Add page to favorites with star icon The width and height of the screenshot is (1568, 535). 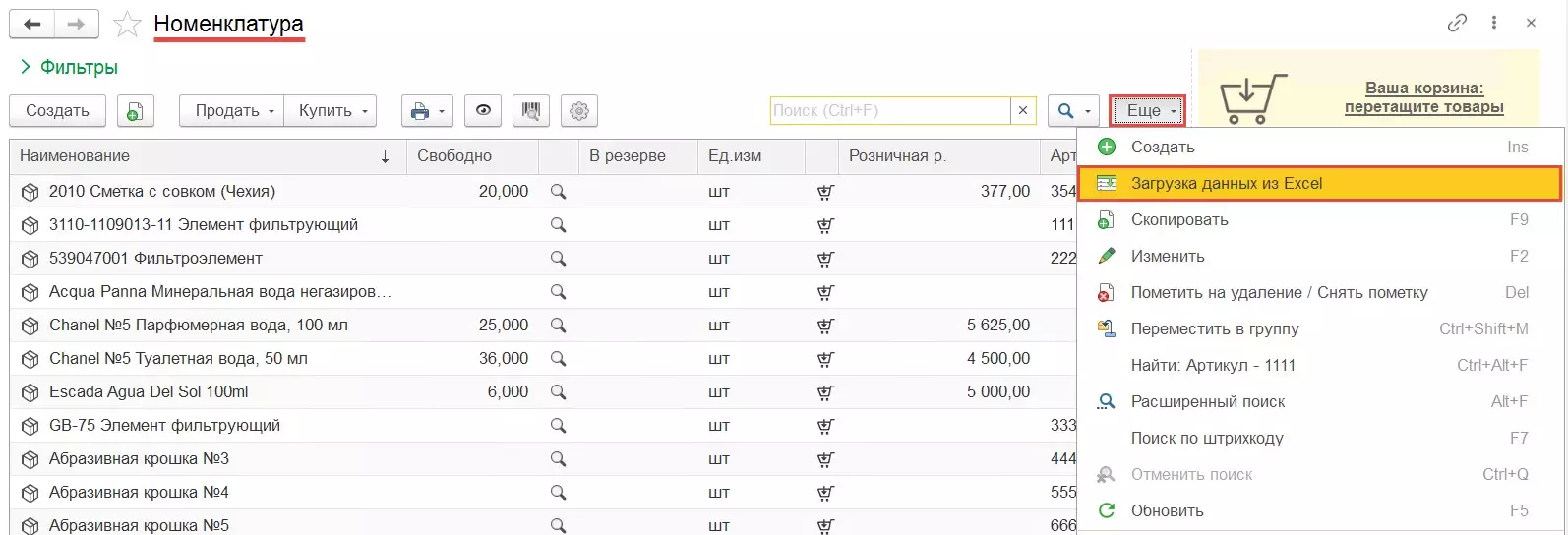point(127,25)
